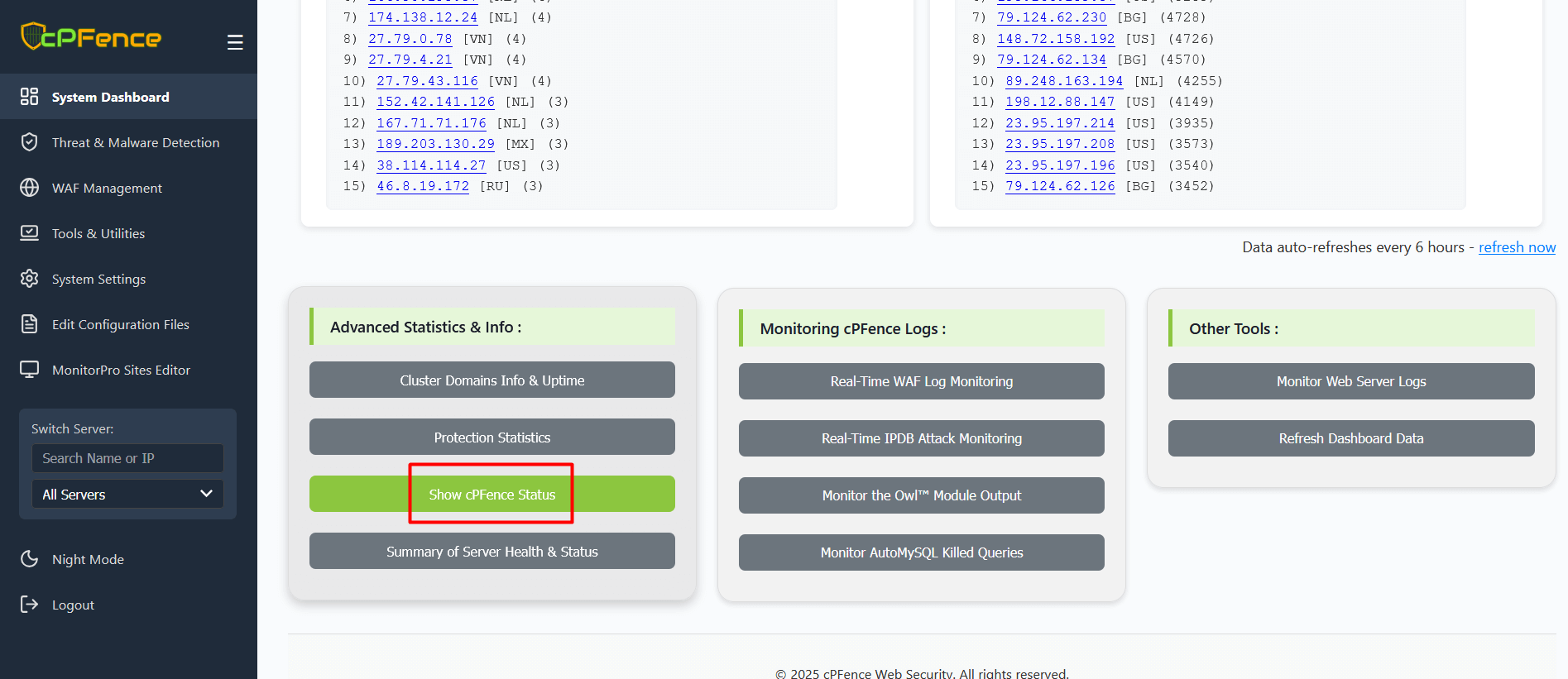Click the refresh now link

point(1517,247)
